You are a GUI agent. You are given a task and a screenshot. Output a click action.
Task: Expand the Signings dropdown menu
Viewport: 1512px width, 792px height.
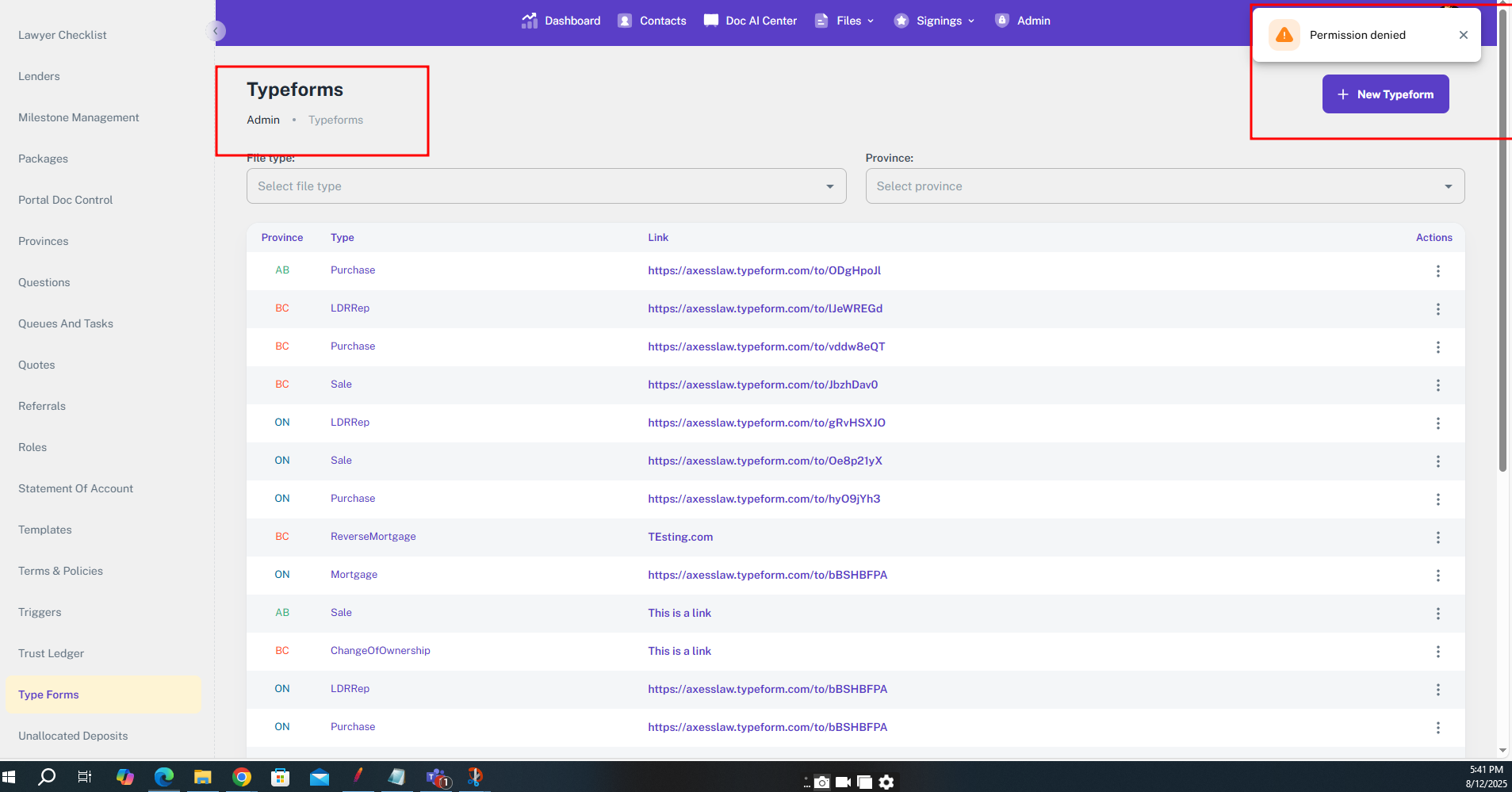934,21
